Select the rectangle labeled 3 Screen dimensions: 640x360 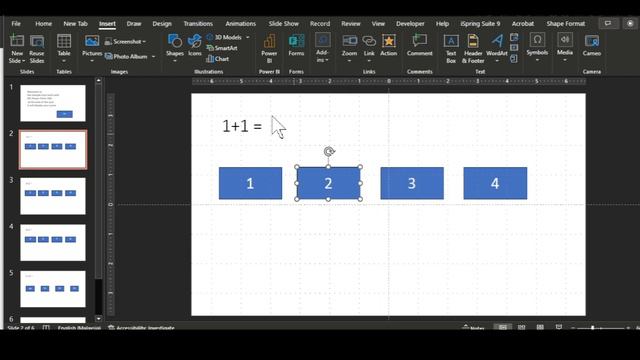412,183
